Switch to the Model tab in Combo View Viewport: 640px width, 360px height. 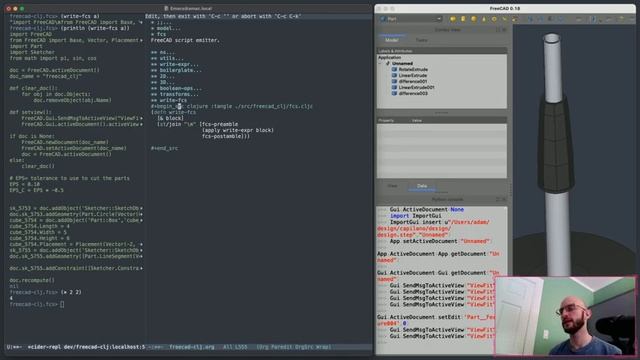(391, 40)
